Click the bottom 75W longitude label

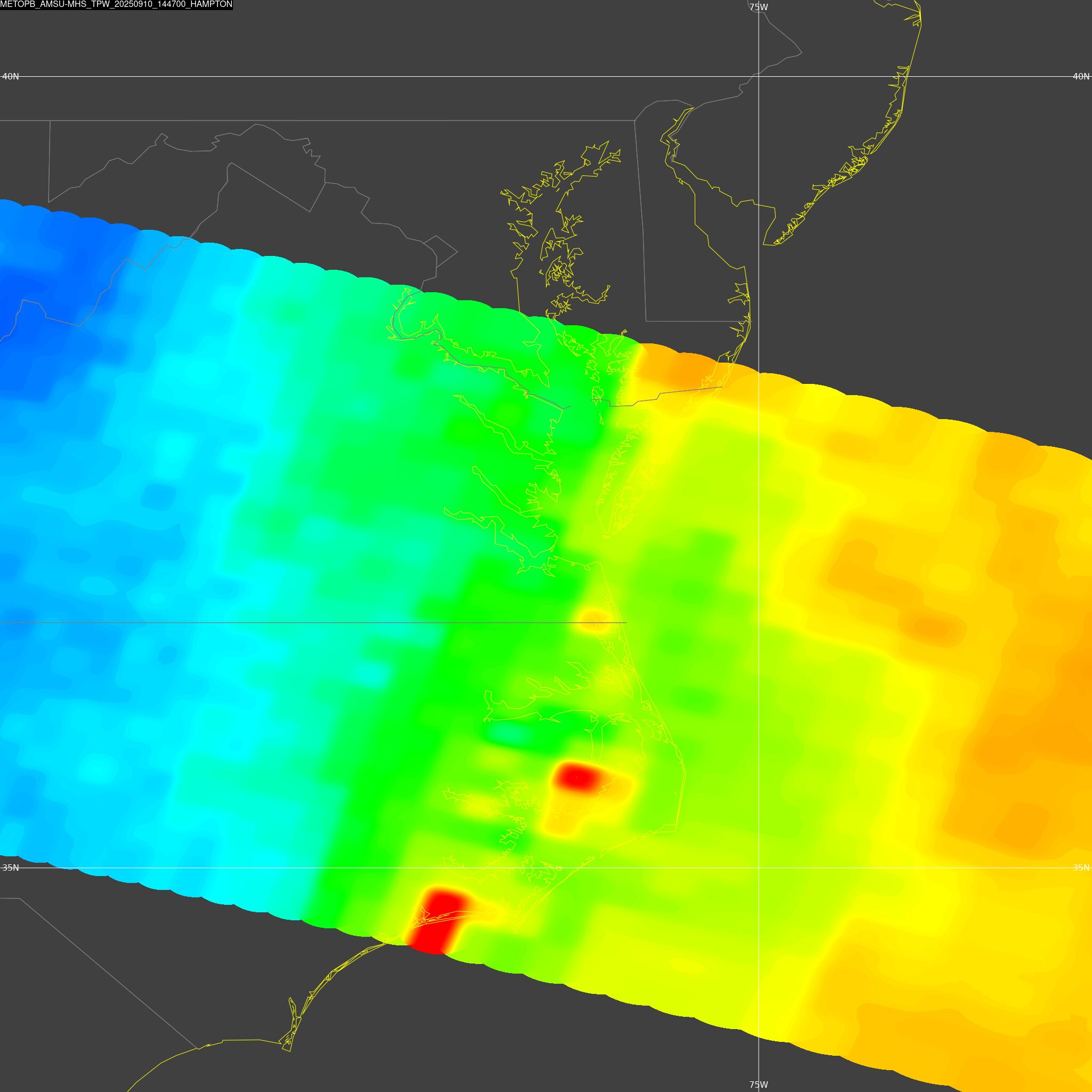(x=759, y=1085)
